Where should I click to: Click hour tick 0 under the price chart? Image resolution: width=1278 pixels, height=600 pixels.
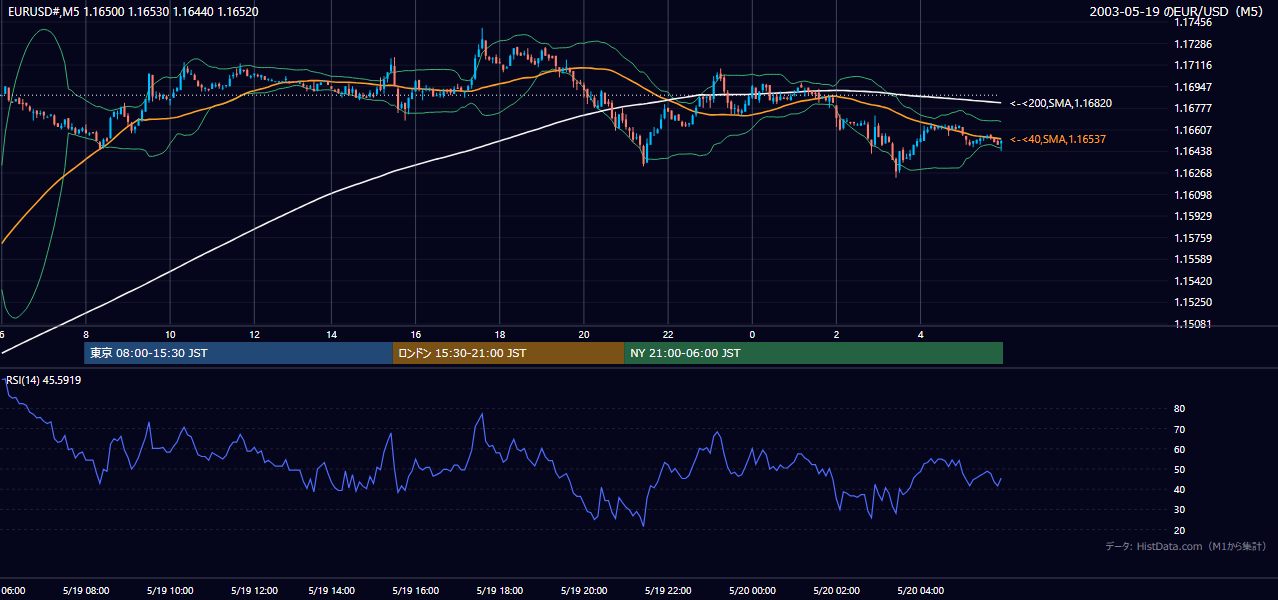coord(752,335)
